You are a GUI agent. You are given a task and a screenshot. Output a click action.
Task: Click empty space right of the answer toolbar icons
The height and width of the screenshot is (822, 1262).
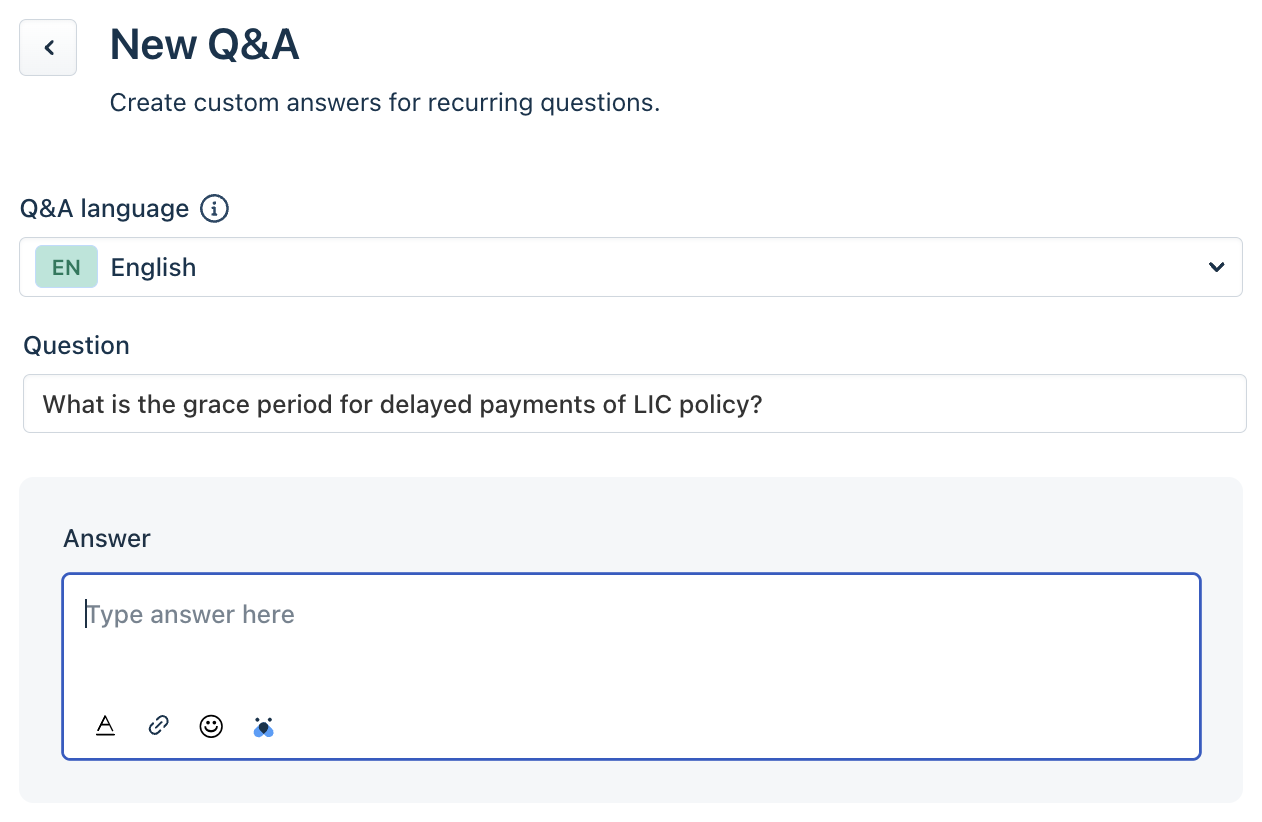click(x=700, y=726)
